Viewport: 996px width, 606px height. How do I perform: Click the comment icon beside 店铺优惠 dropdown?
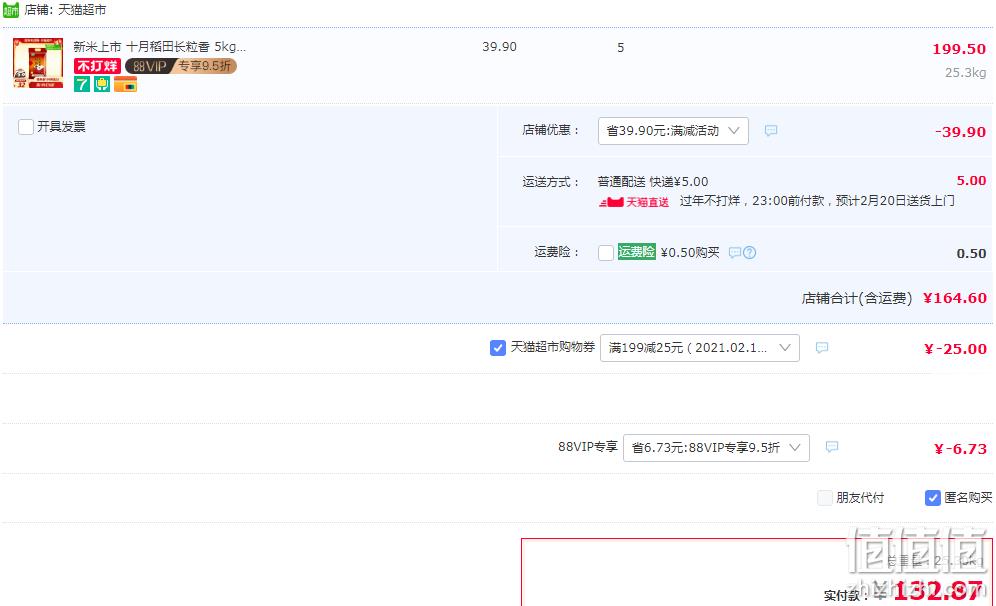point(771,131)
